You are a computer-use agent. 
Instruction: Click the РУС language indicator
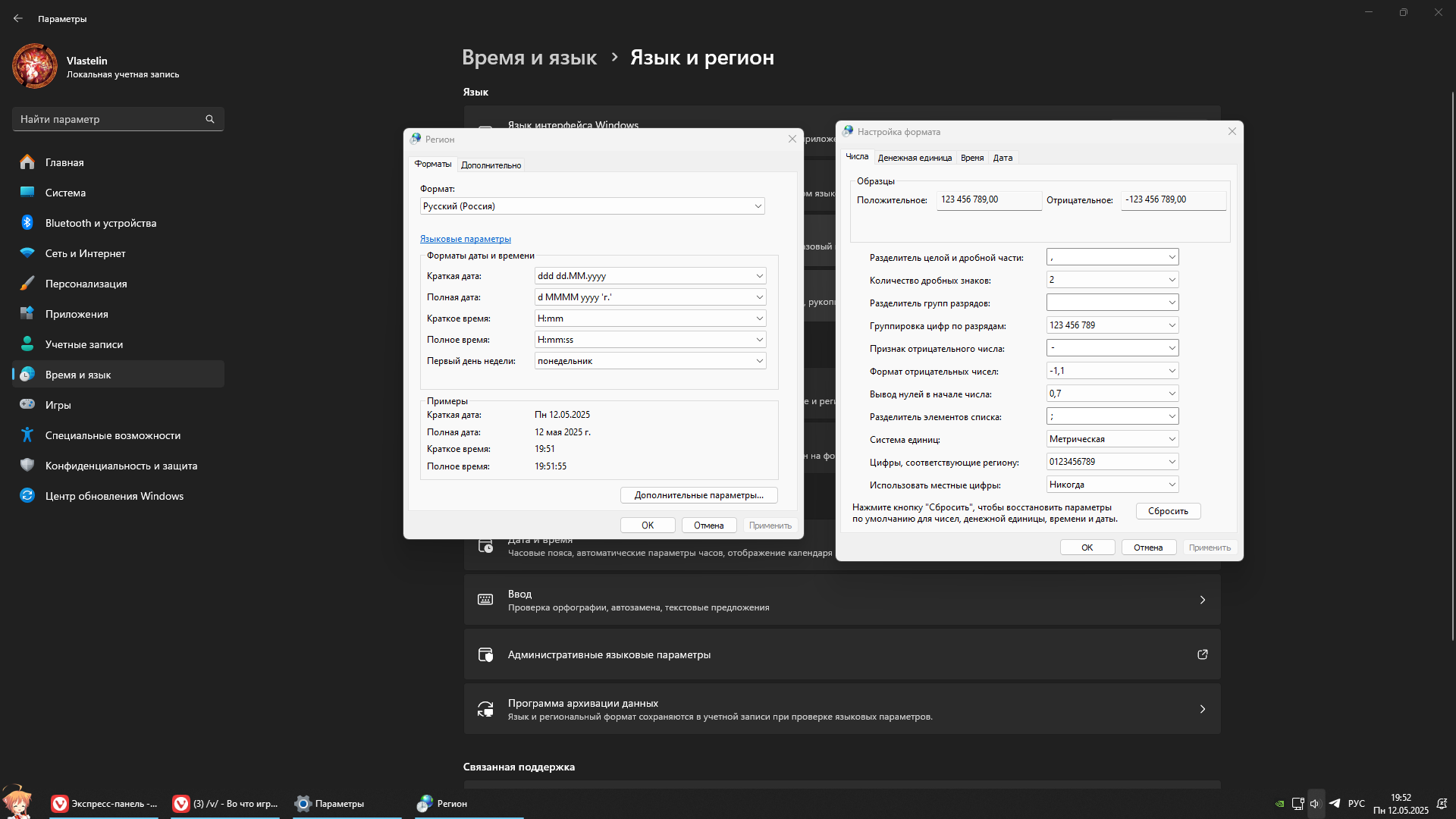tap(1357, 804)
